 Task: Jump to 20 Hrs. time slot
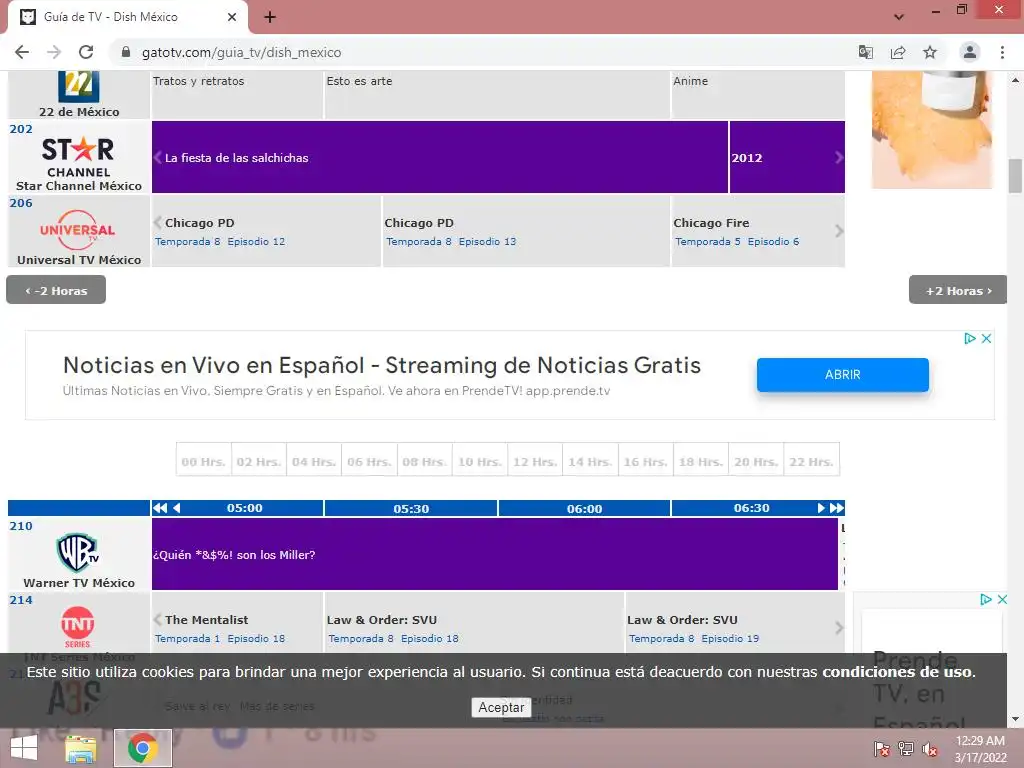pyautogui.click(x=756, y=462)
